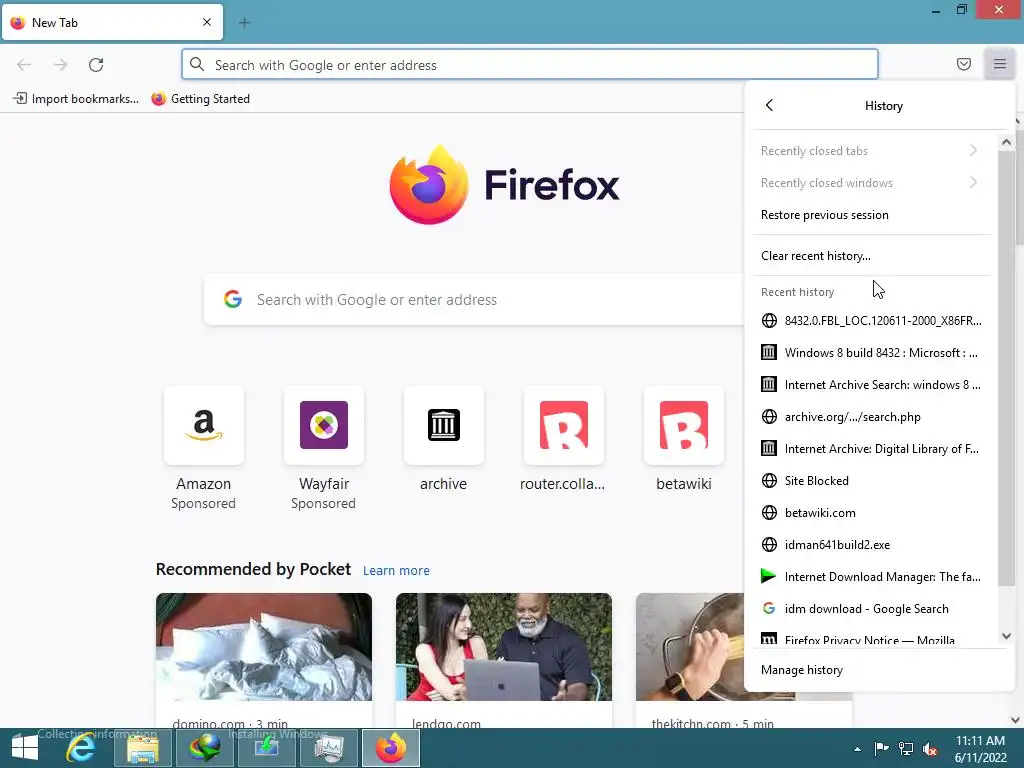Open archive.org/.../search.php history entry
The height and width of the screenshot is (768, 1024).
click(x=872, y=417)
